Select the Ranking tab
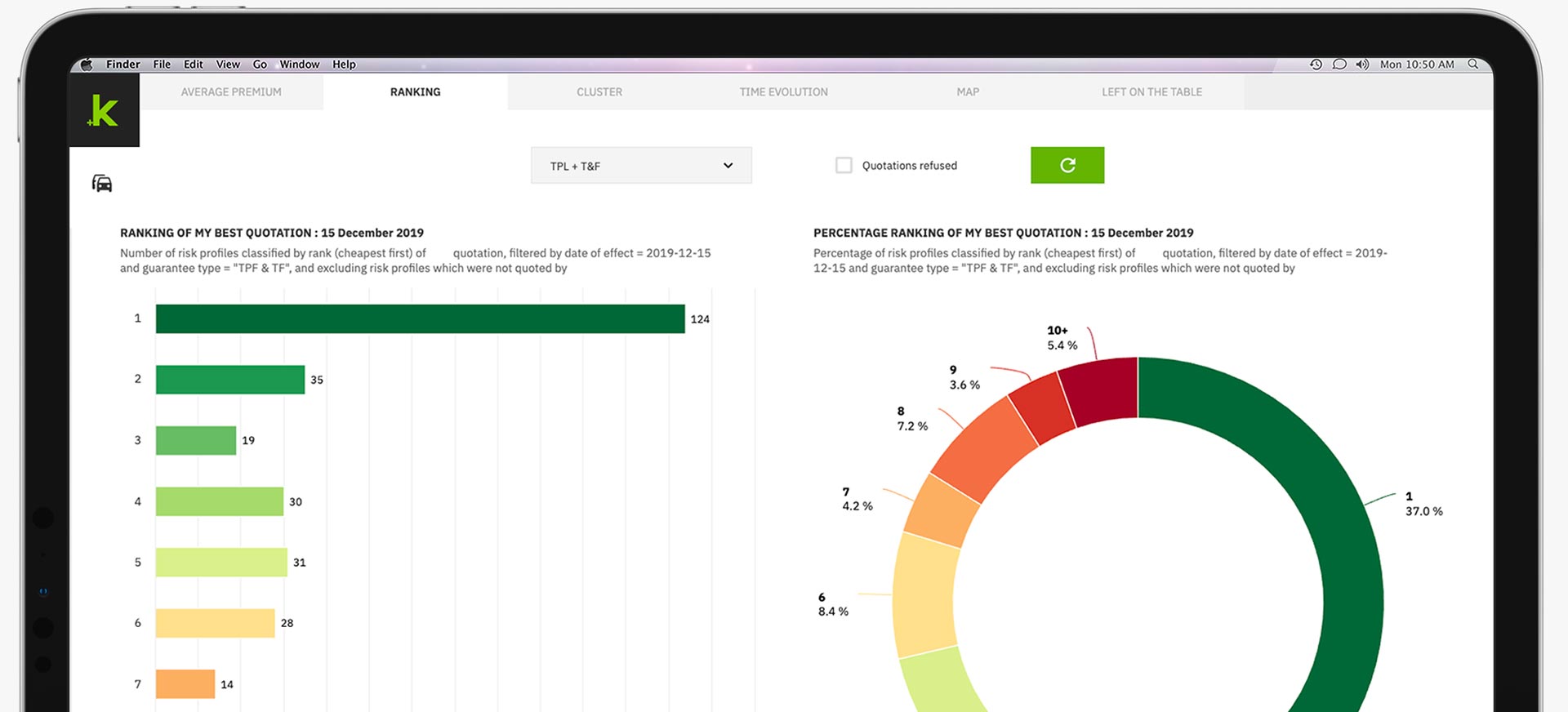Screen dimensions: 1568x712 (x=415, y=92)
